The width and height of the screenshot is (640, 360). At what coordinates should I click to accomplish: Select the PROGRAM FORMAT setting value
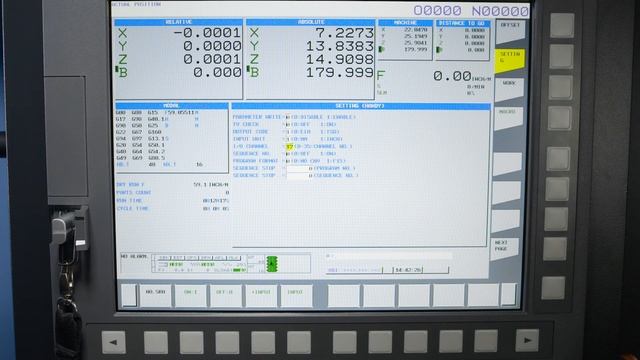point(288,161)
